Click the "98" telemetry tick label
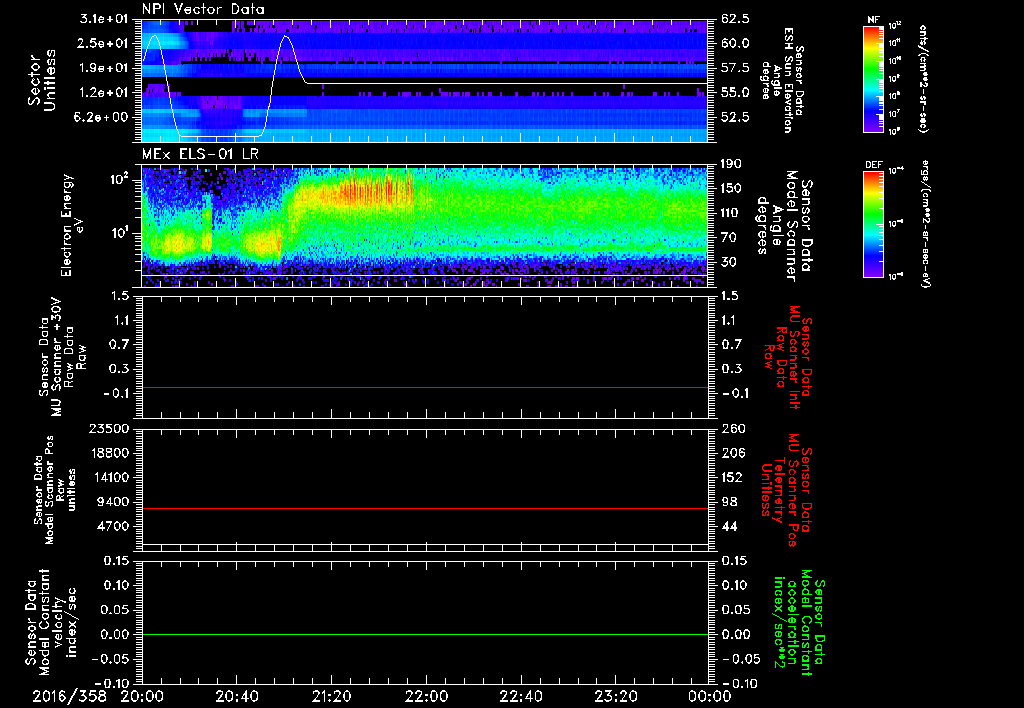1024x708 pixels. [729, 502]
